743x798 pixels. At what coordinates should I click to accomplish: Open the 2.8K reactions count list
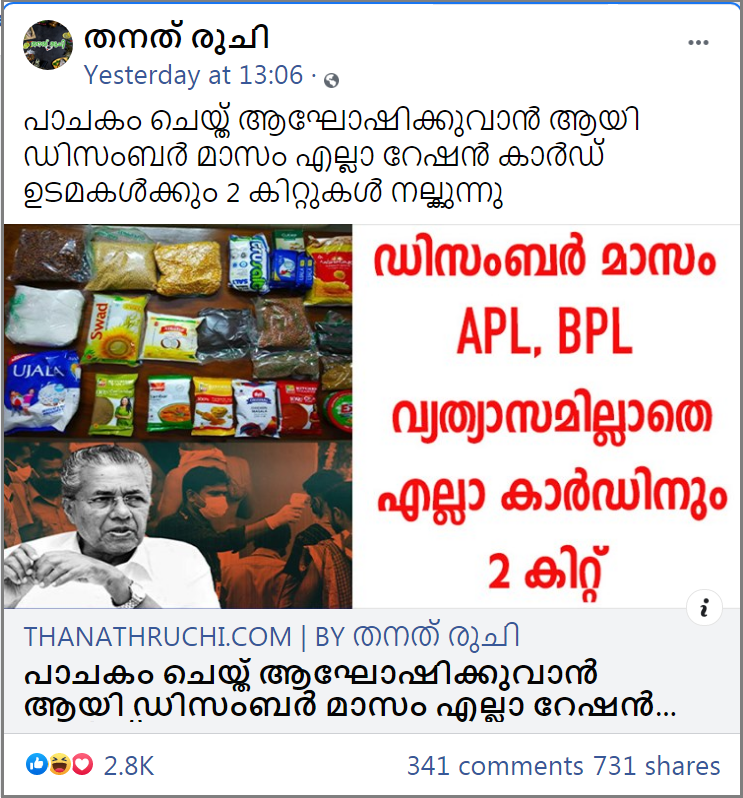pos(129,766)
